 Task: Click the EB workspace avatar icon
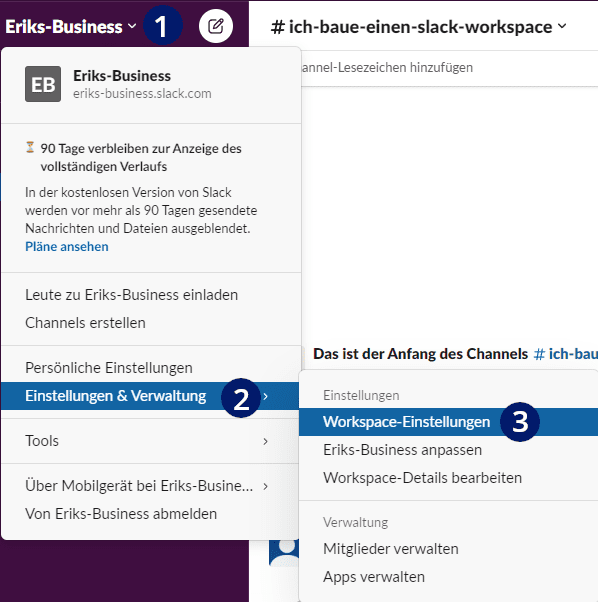43,84
